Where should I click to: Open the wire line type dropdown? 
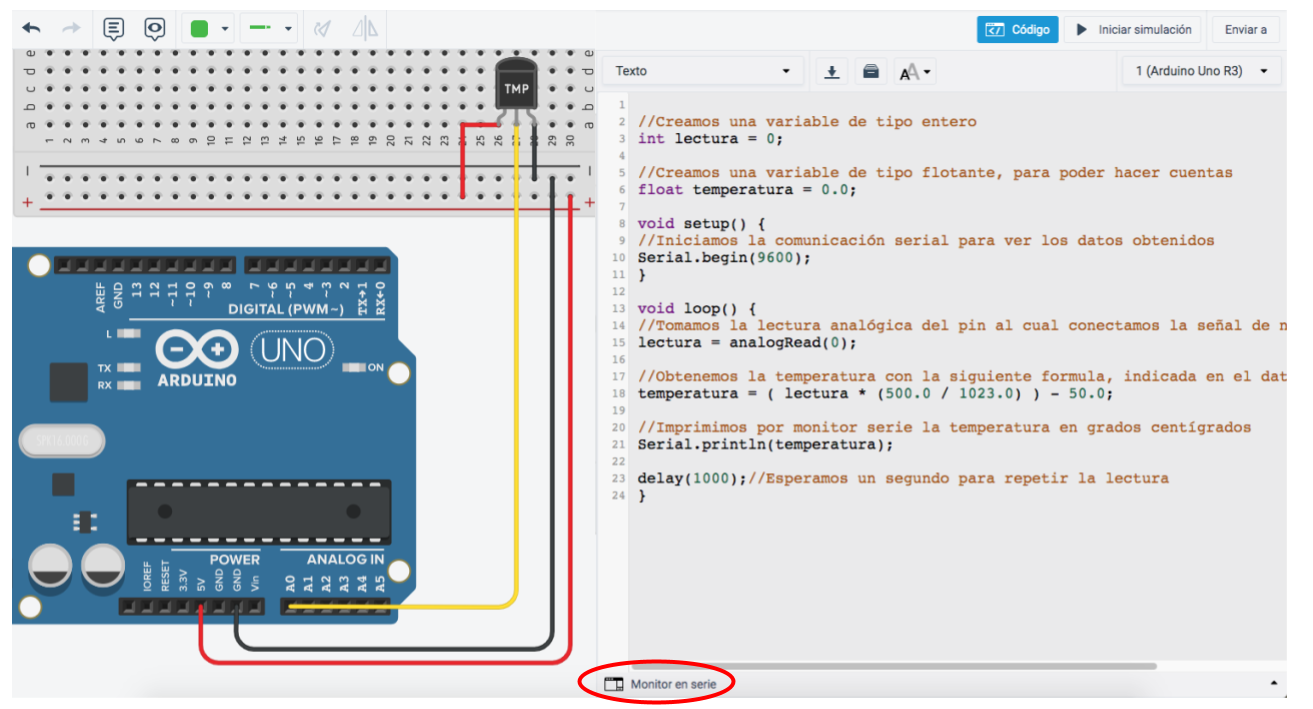click(270, 29)
